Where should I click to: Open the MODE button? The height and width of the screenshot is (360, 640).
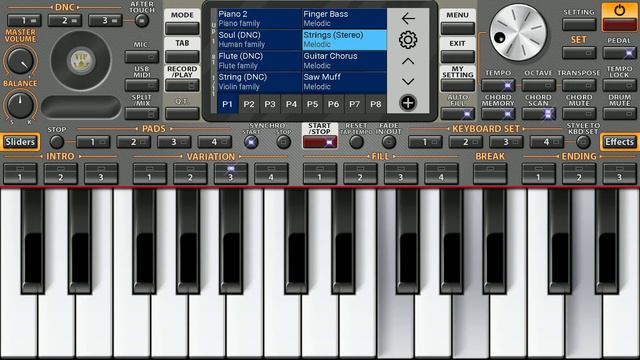click(182, 28)
